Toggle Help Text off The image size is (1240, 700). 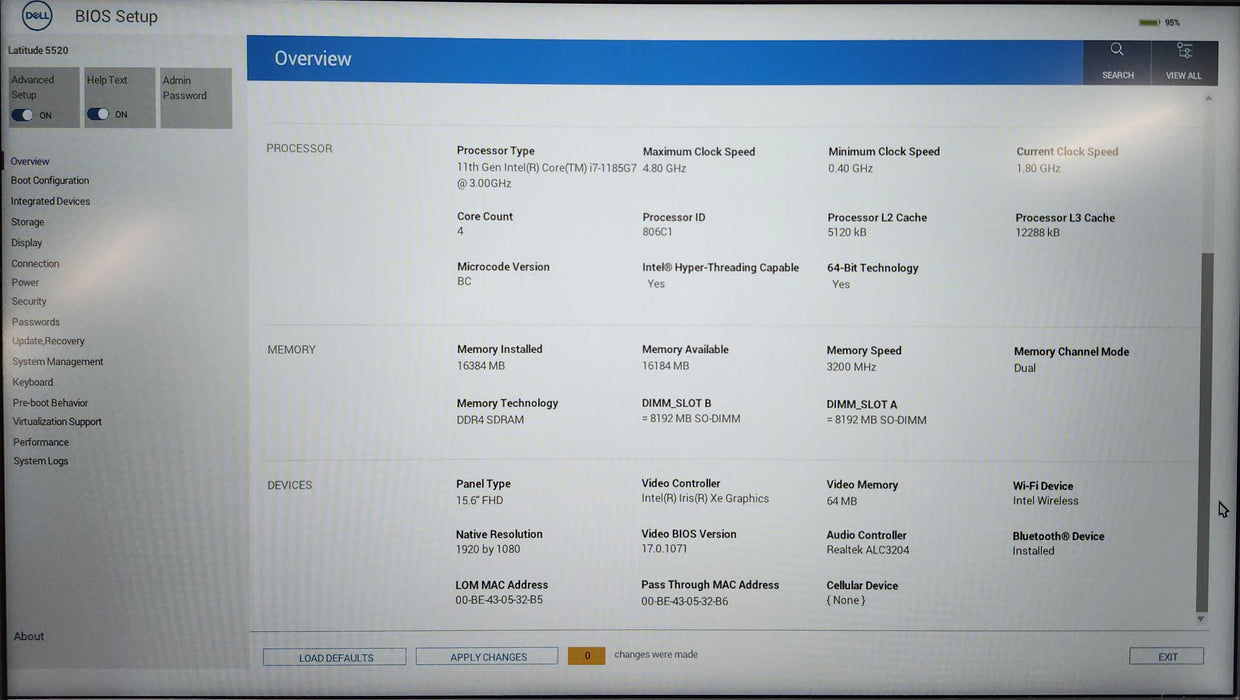[x=98, y=114]
